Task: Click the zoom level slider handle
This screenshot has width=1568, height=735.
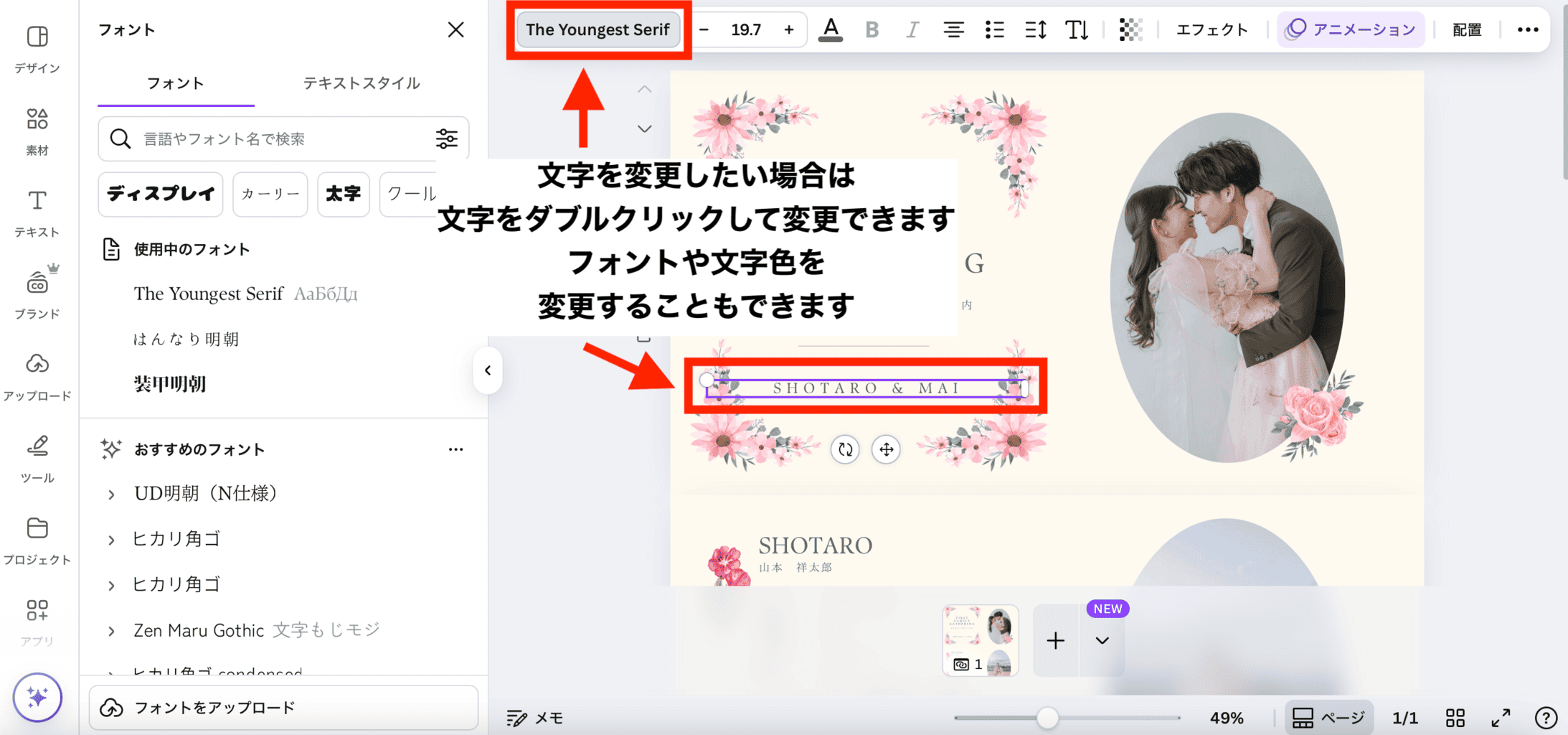Action: tap(1047, 718)
